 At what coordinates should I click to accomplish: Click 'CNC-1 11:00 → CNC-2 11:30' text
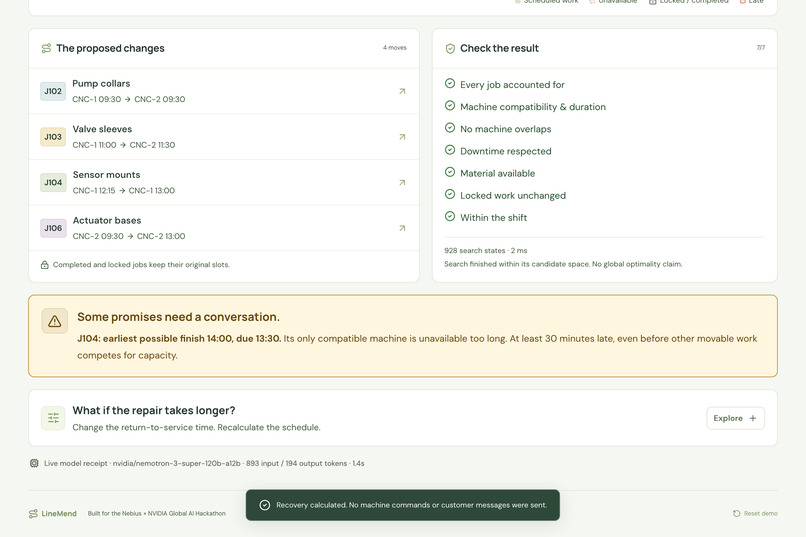123,145
